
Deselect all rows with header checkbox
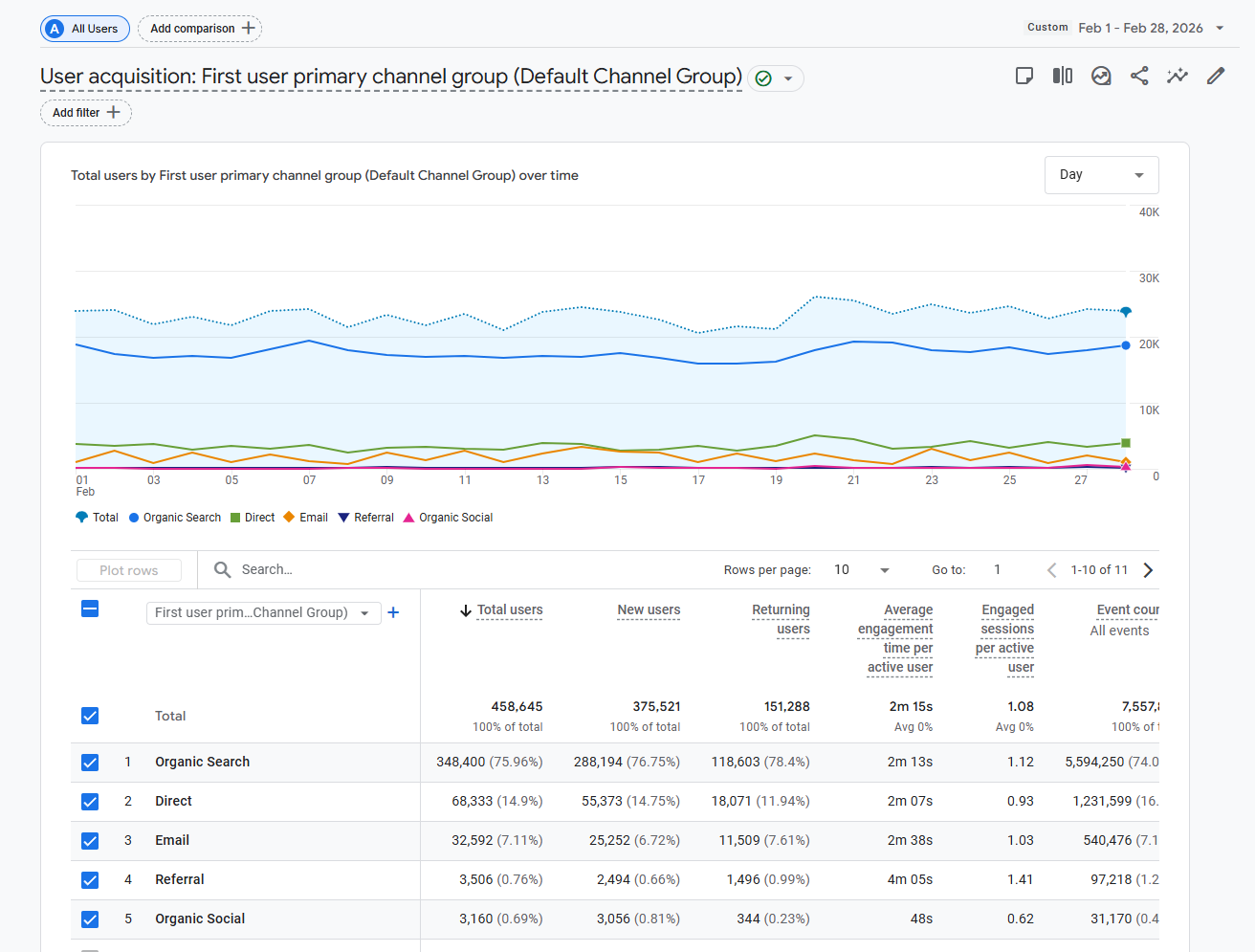90,609
